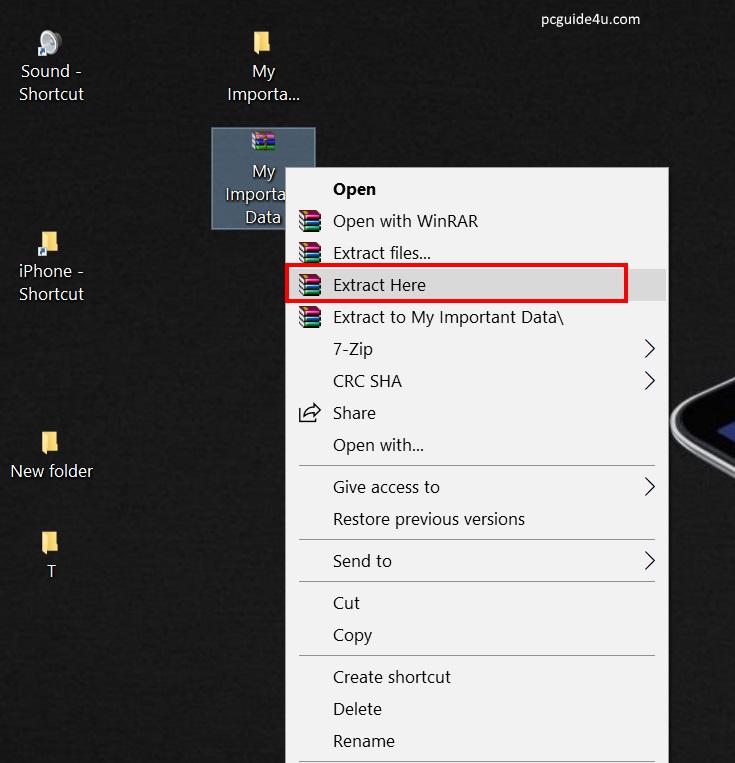Select the New folder desktop icon

(50, 443)
